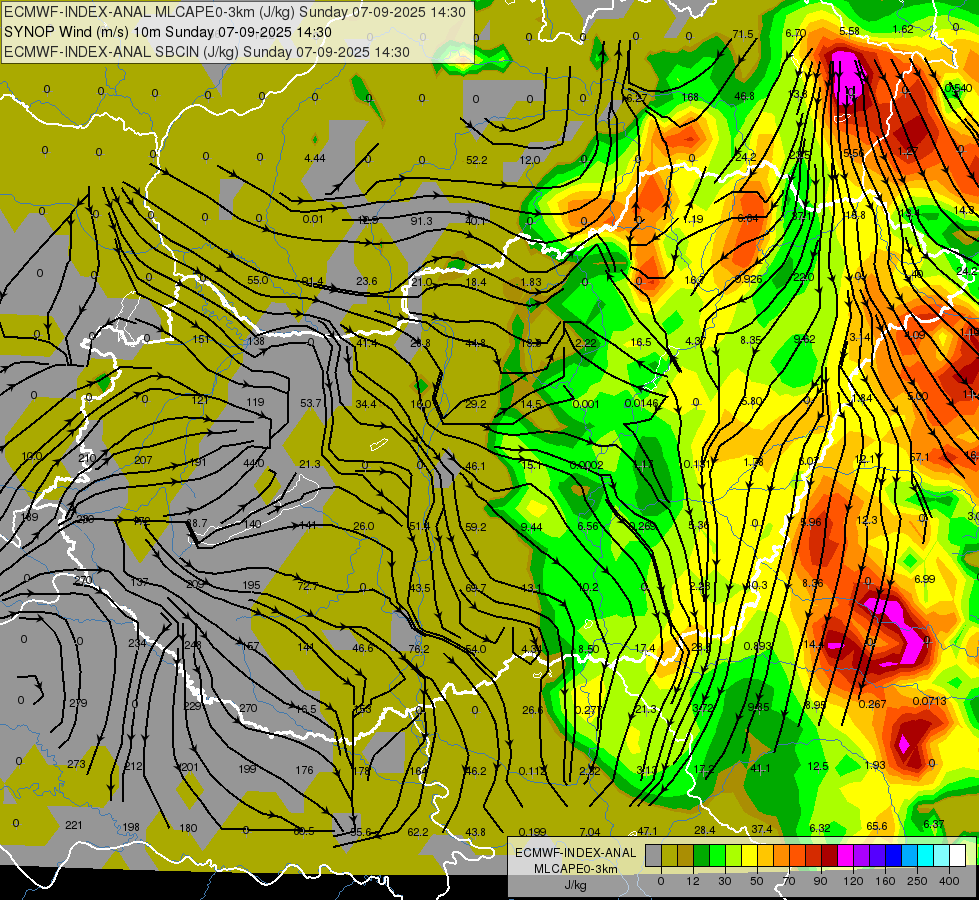The width and height of the screenshot is (979, 900).
Task: Click the map value '1.93'
Action: point(875,765)
